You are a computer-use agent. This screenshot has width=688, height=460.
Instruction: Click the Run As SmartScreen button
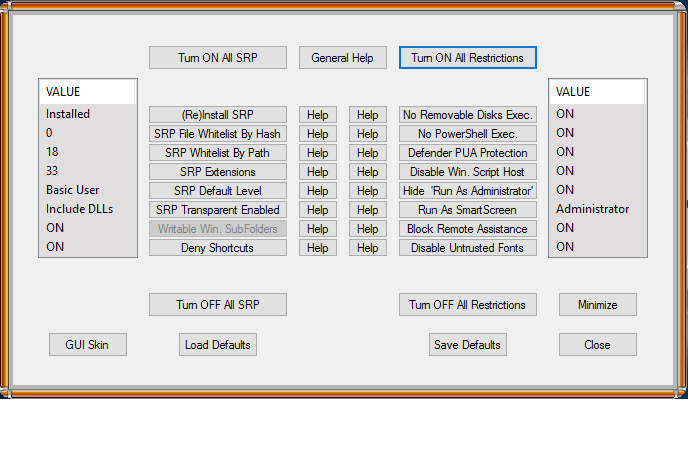pos(468,210)
